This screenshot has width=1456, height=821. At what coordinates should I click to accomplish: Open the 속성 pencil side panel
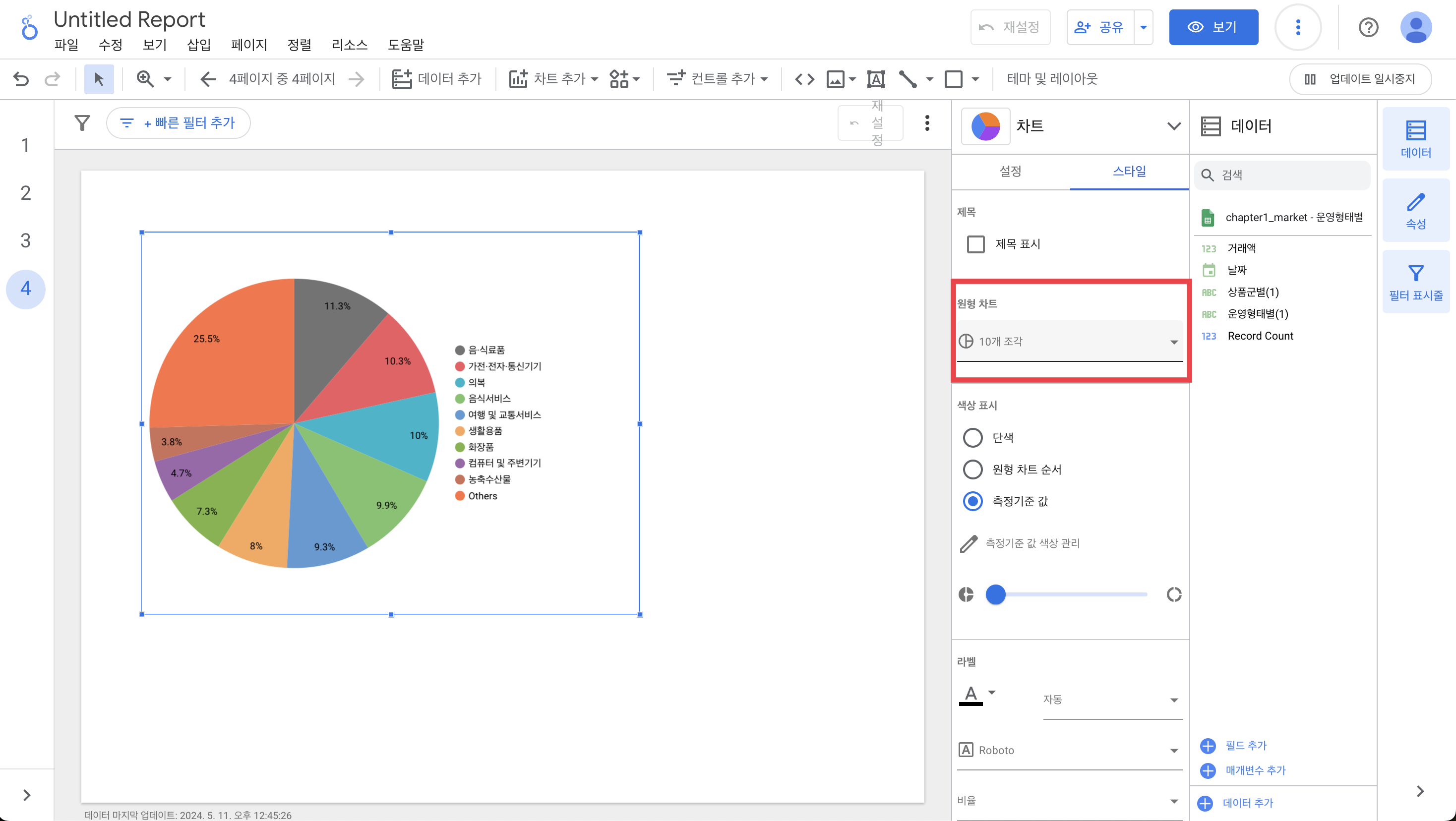click(1415, 210)
